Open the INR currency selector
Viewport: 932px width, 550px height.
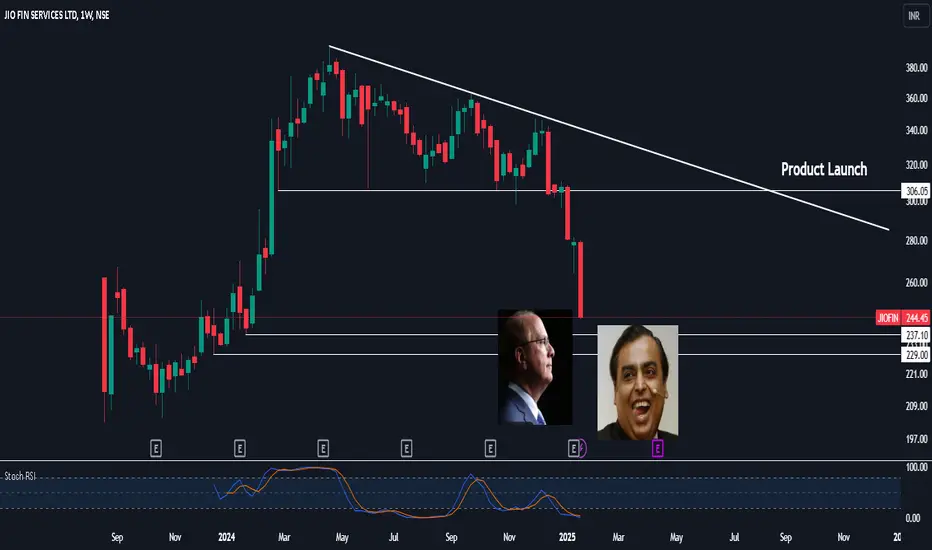[914, 16]
